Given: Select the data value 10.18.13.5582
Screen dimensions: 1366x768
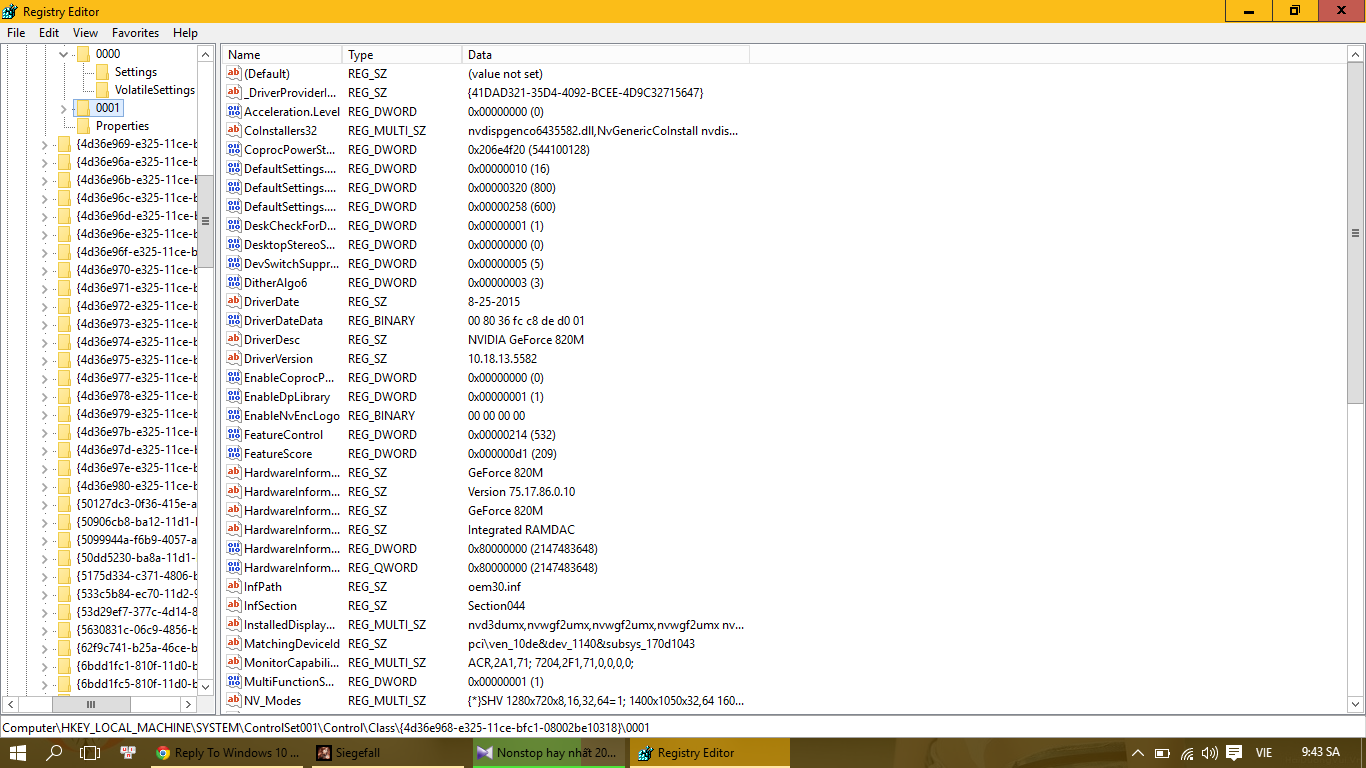Looking at the screenshot, I should [502, 359].
